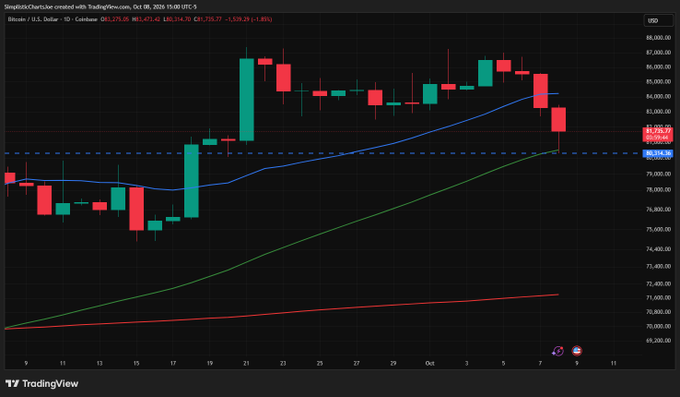Open the USD currency selector
The image size is (680, 397).
[x=658, y=20]
